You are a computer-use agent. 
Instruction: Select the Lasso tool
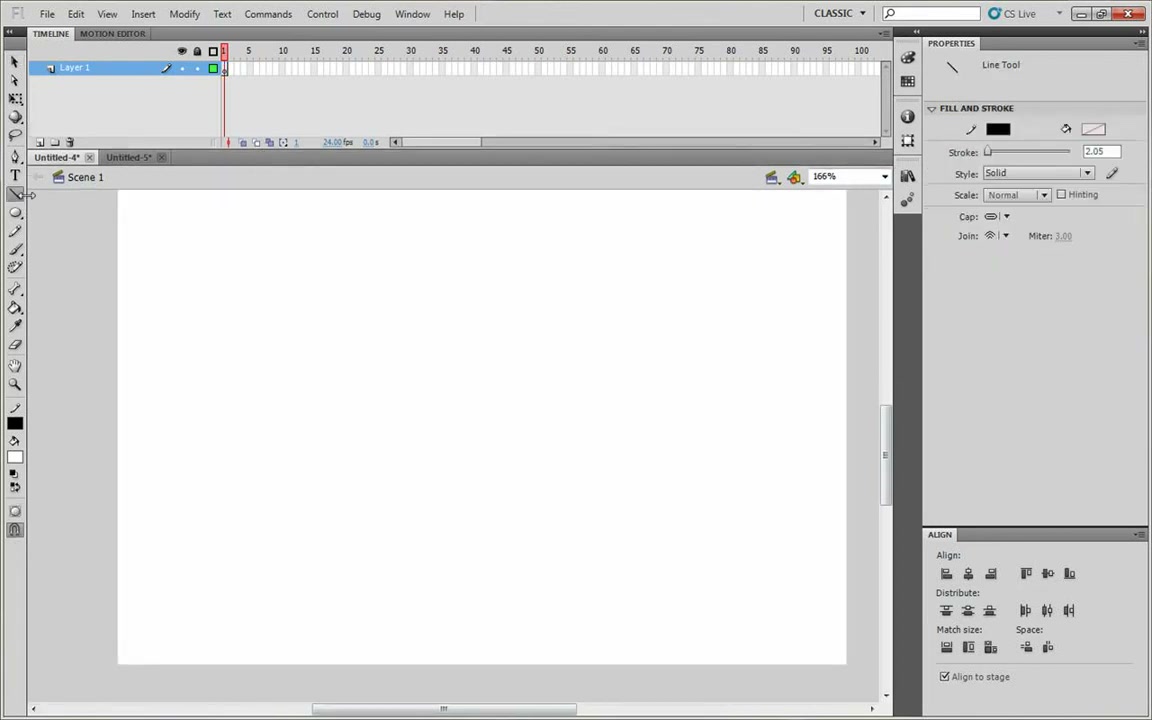pyautogui.click(x=15, y=135)
